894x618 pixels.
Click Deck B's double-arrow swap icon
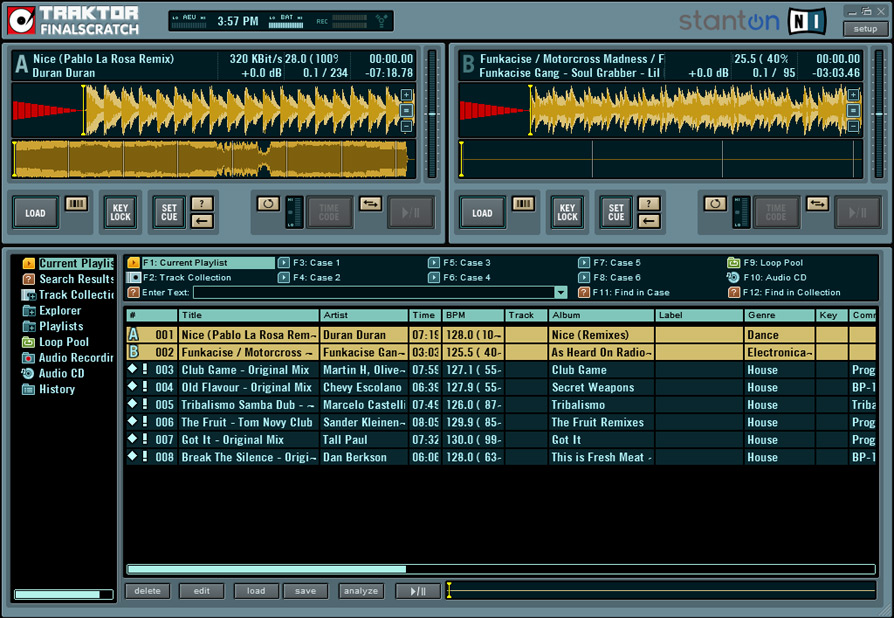(x=817, y=204)
